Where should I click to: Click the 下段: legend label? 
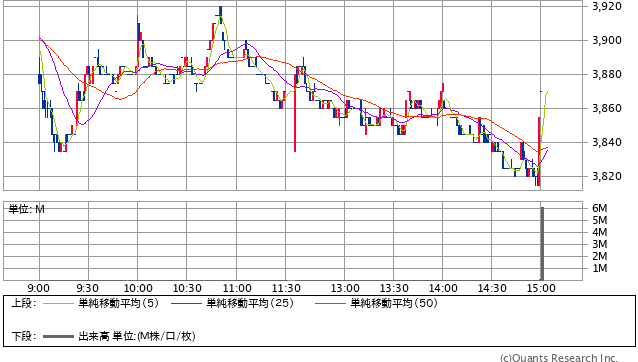coord(23,337)
